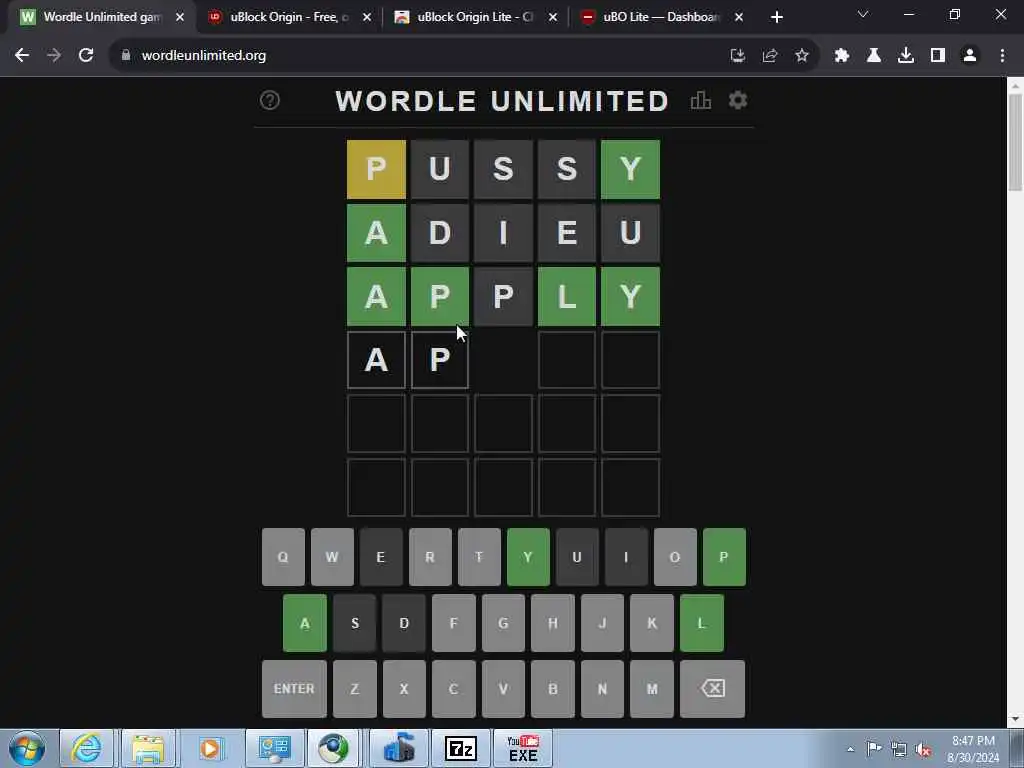The width and height of the screenshot is (1024, 768).
Task: Toggle the side panel icon
Action: tap(938, 56)
